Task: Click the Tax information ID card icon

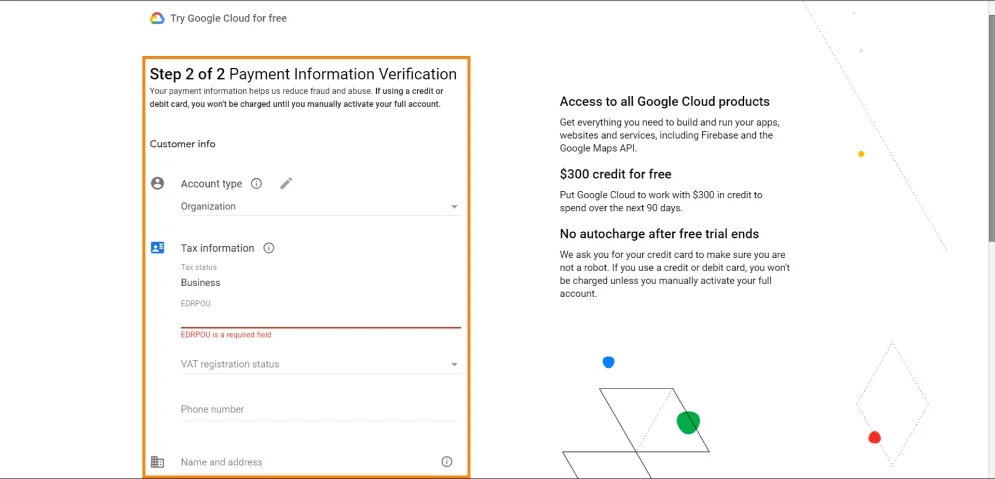Action: tap(157, 247)
